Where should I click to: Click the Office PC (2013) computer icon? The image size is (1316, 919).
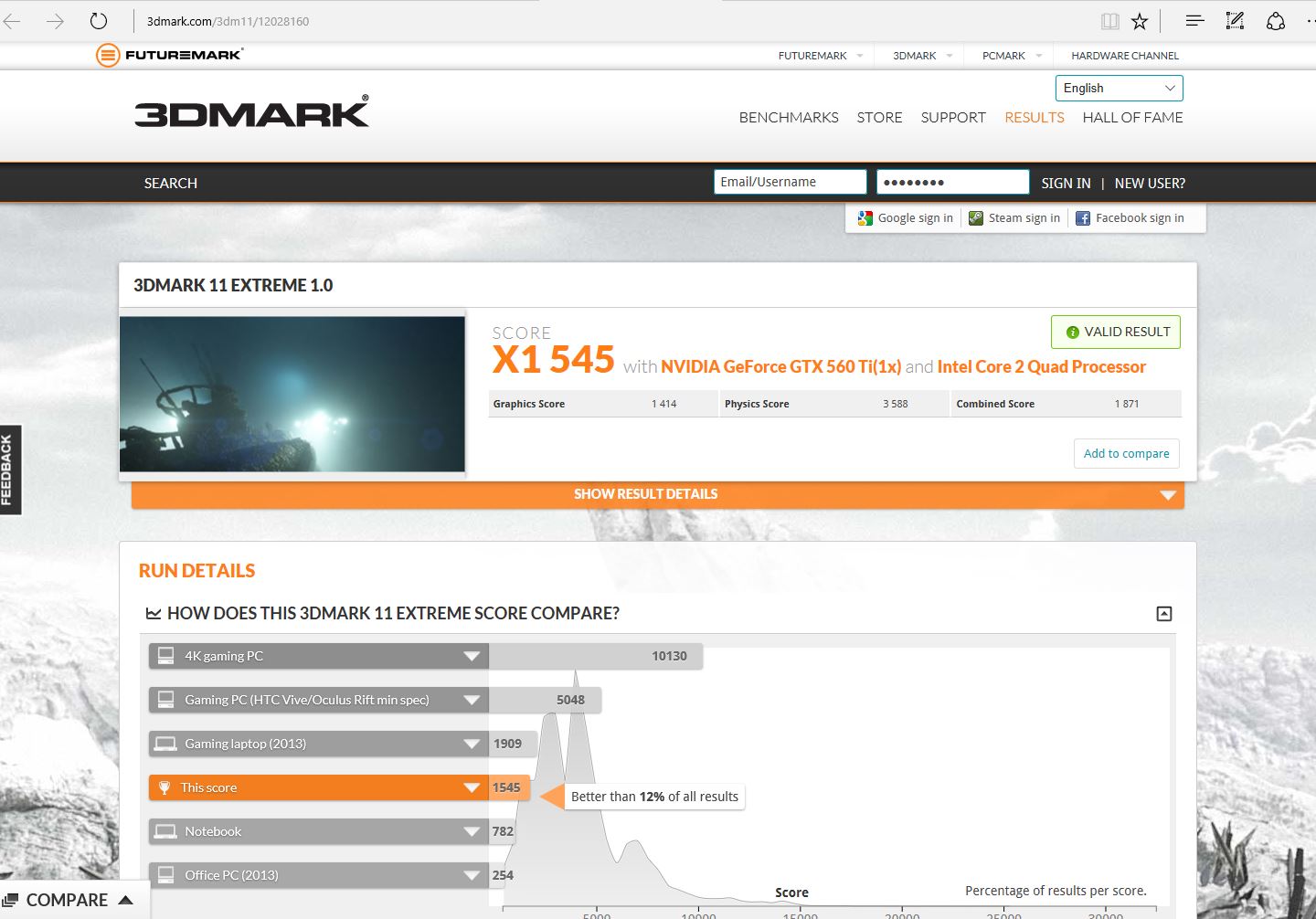(165, 875)
